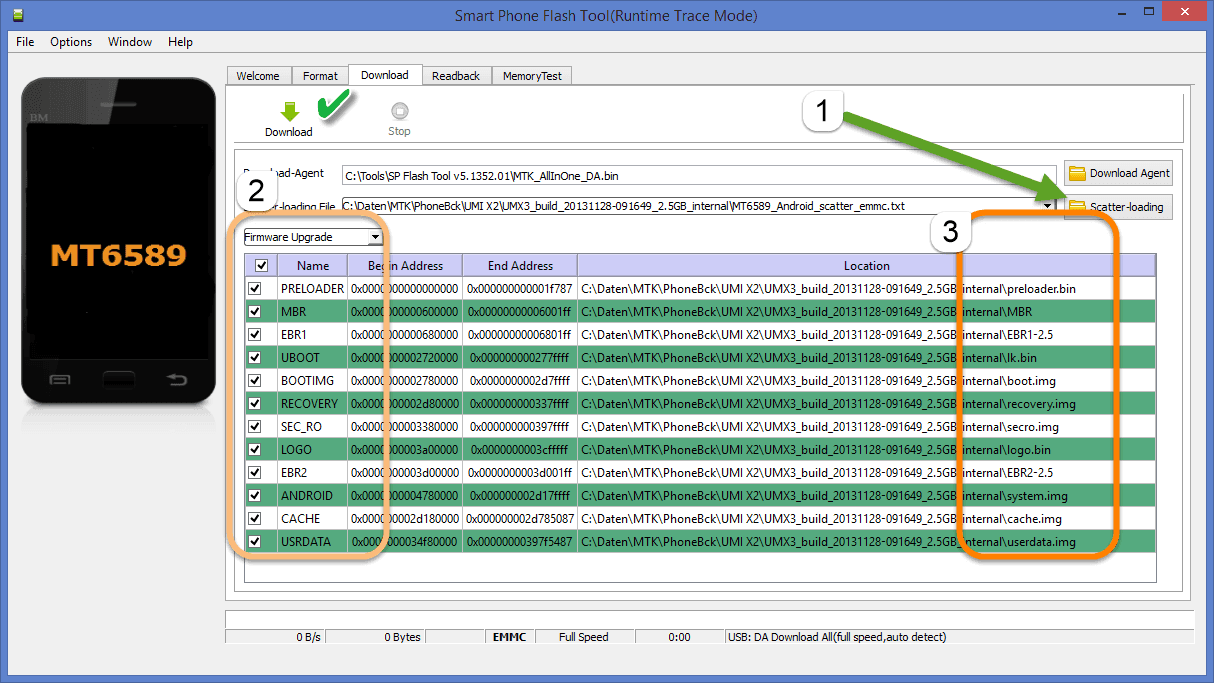Select the RECOVERY name cell
This screenshot has width=1214, height=683.
(x=313, y=403)
